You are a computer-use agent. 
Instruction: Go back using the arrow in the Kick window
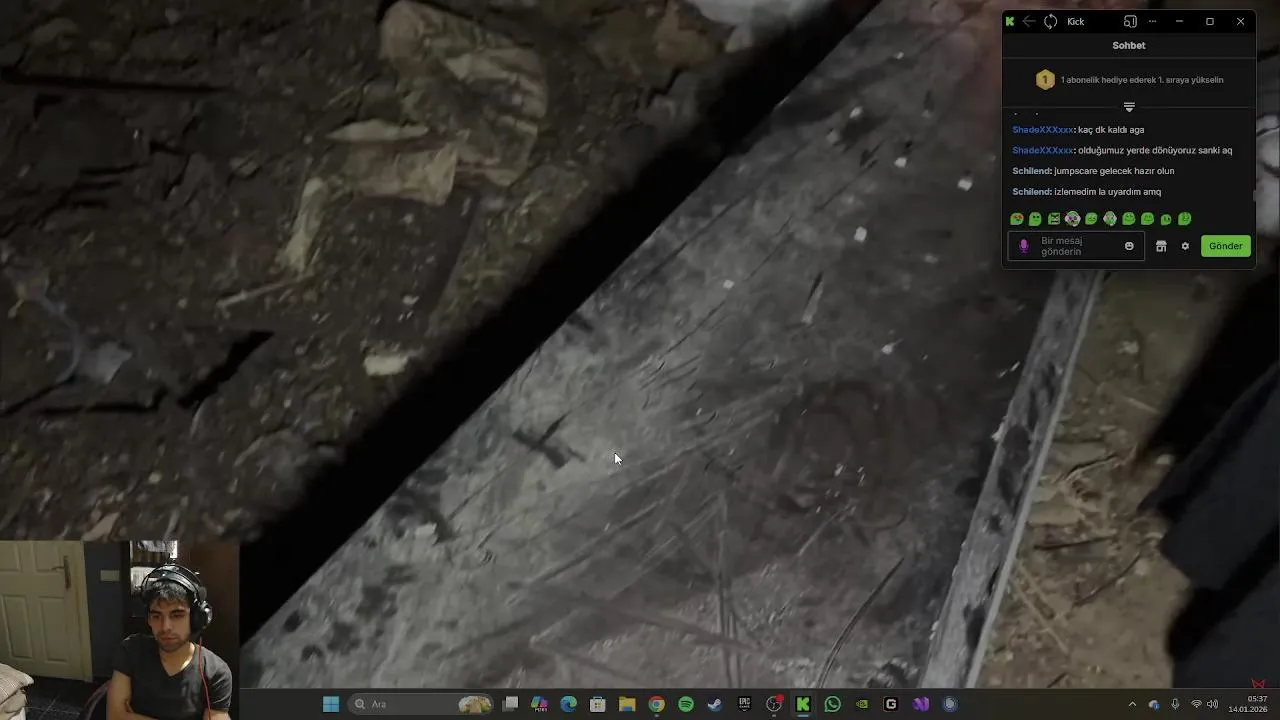click(1029, 21)
